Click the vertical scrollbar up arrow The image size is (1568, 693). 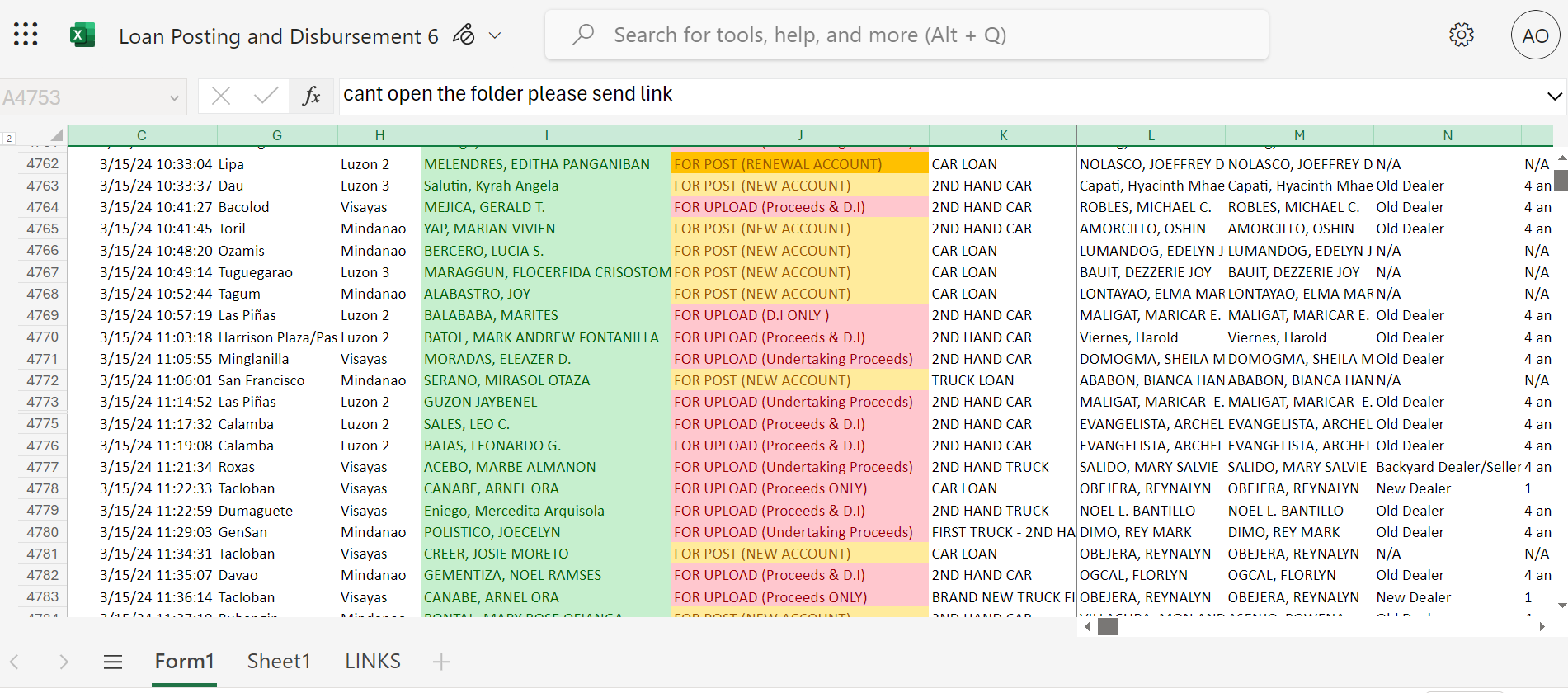coord(1561,157)
